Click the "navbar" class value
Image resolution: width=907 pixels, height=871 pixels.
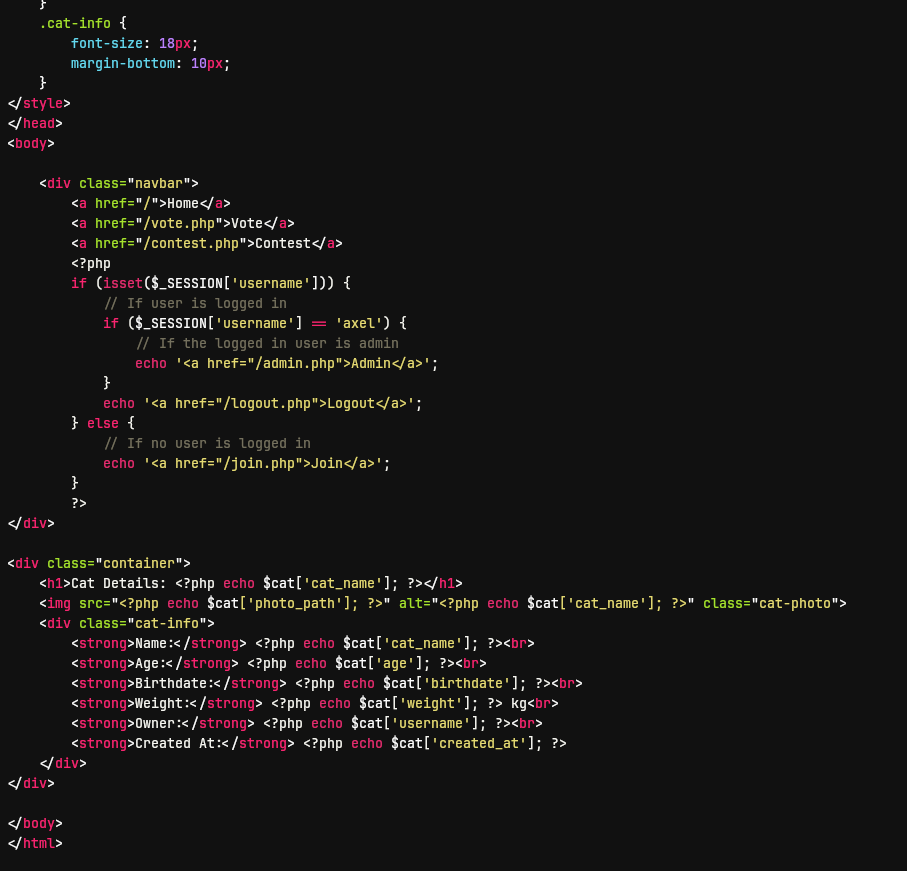point(158,183)
